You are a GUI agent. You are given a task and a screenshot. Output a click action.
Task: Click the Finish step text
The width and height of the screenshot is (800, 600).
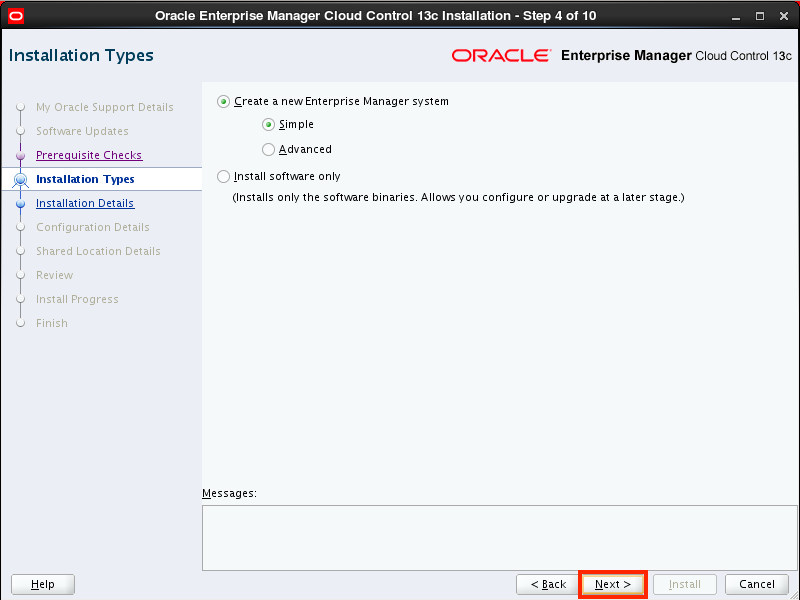[52, 323]
